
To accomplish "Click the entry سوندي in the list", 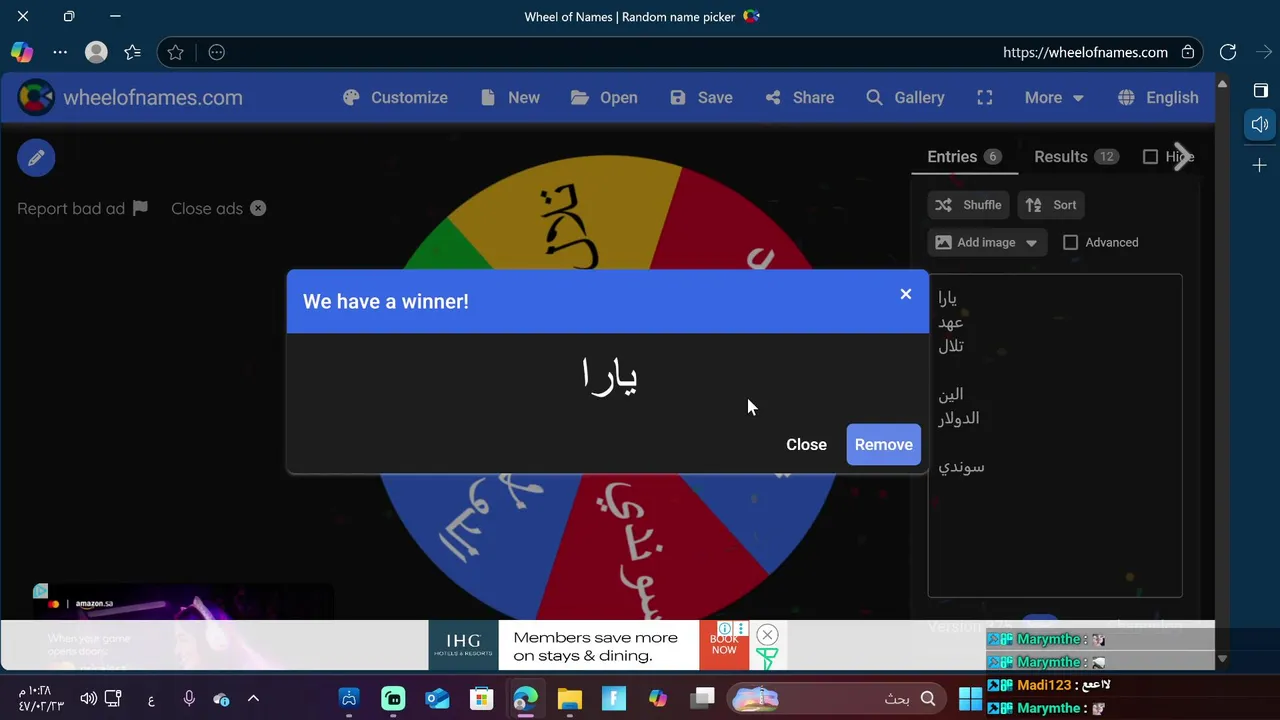I will [x=962, y=466].
